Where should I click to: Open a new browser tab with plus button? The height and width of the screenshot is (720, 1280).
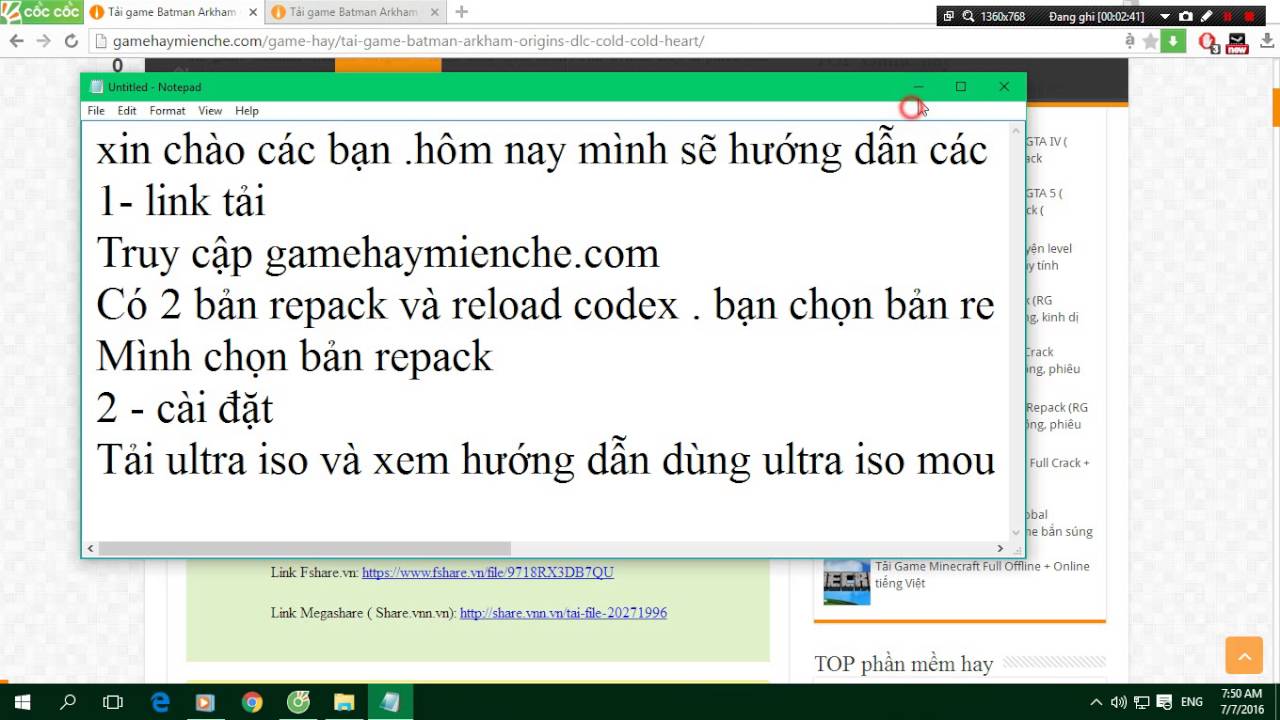[461, 12]
